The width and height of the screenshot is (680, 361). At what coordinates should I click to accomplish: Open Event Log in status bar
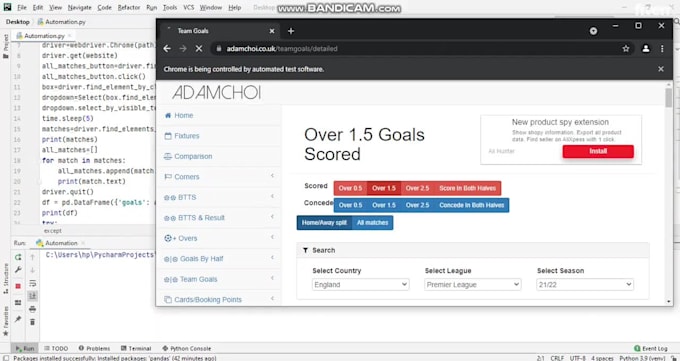pyautogui.click(x=651, y=348)
